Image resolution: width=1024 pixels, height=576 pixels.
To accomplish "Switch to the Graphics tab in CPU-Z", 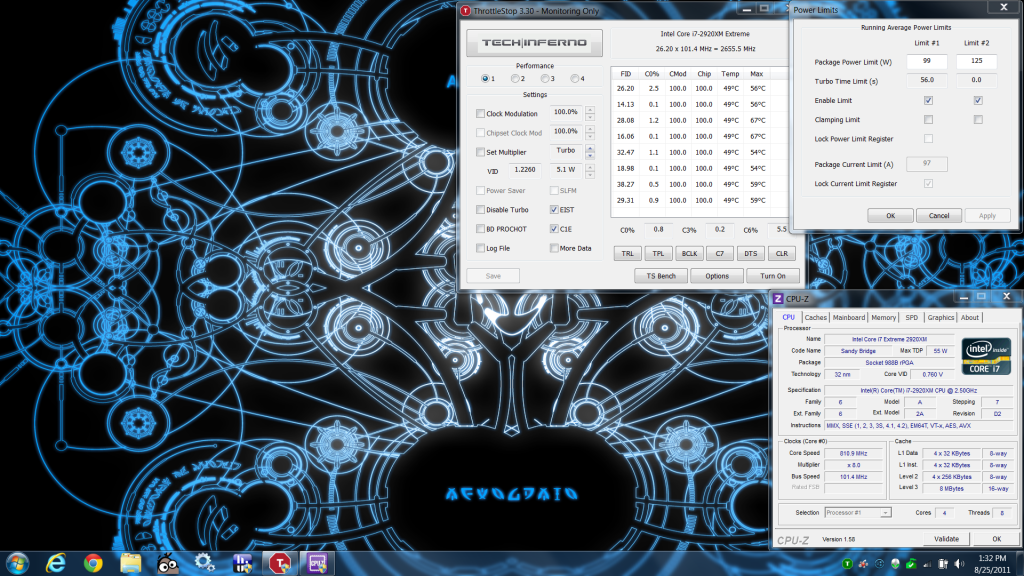I will click(x=941, y=317).
